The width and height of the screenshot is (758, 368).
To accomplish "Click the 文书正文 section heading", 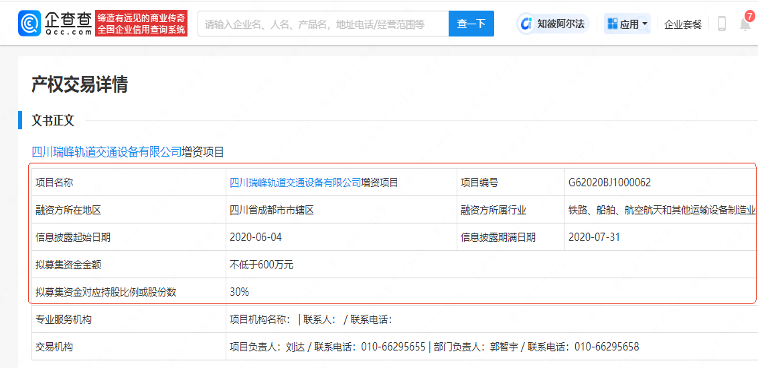I will click(x=53, y=121).
